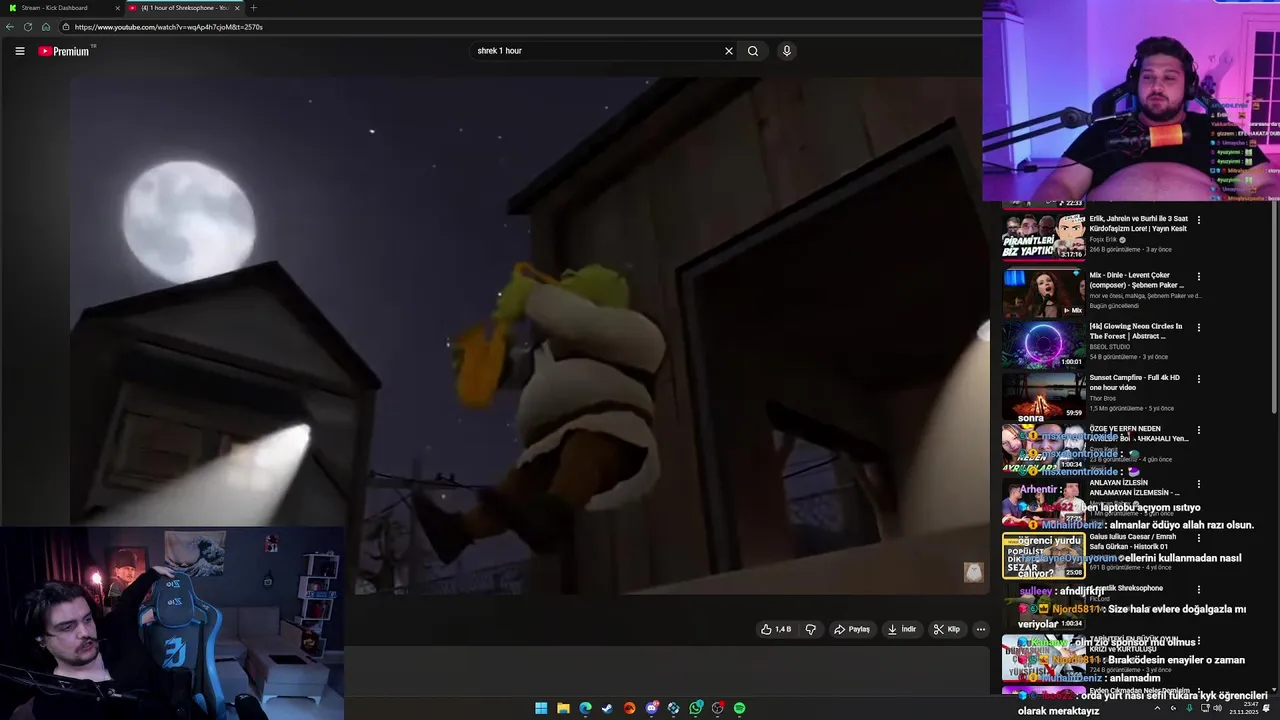The width and height of the screenshot is (1280, 720).
Task: Dislike the video with thumbs-down
Action: (x=811, y=629)
